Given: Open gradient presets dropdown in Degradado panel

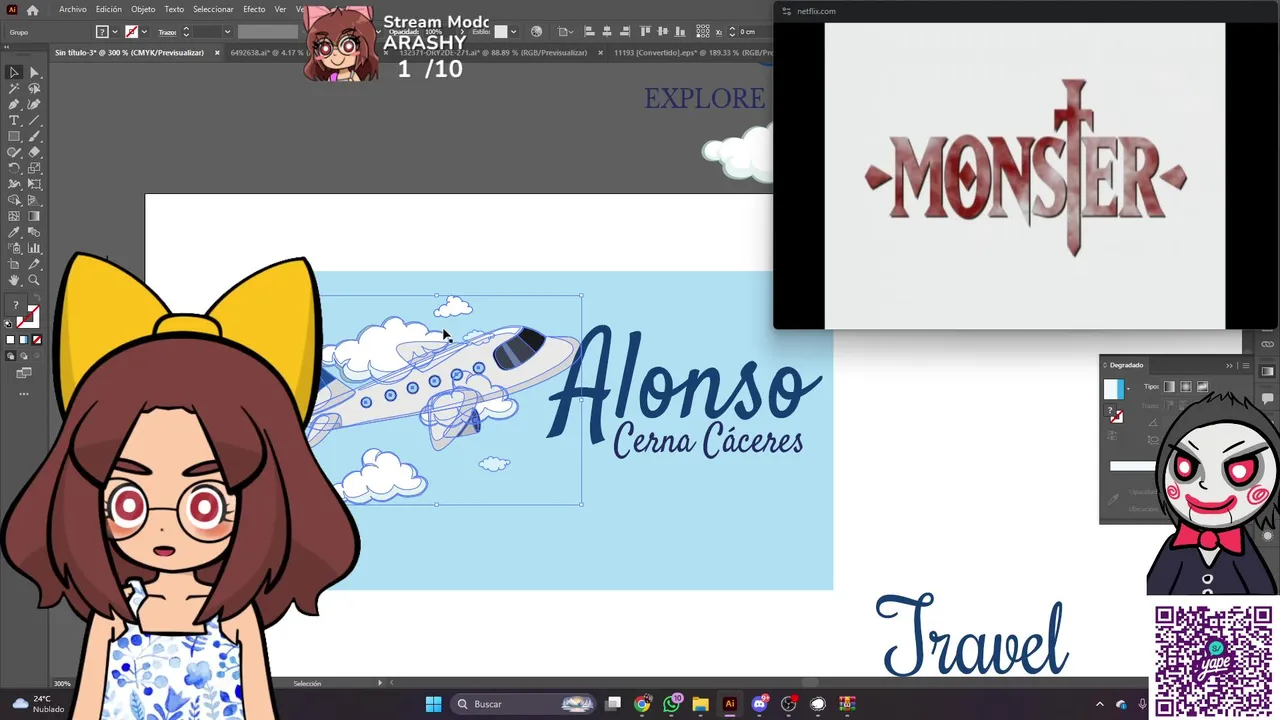Looking at the screenshot, I should click(x=1128, y=389).
